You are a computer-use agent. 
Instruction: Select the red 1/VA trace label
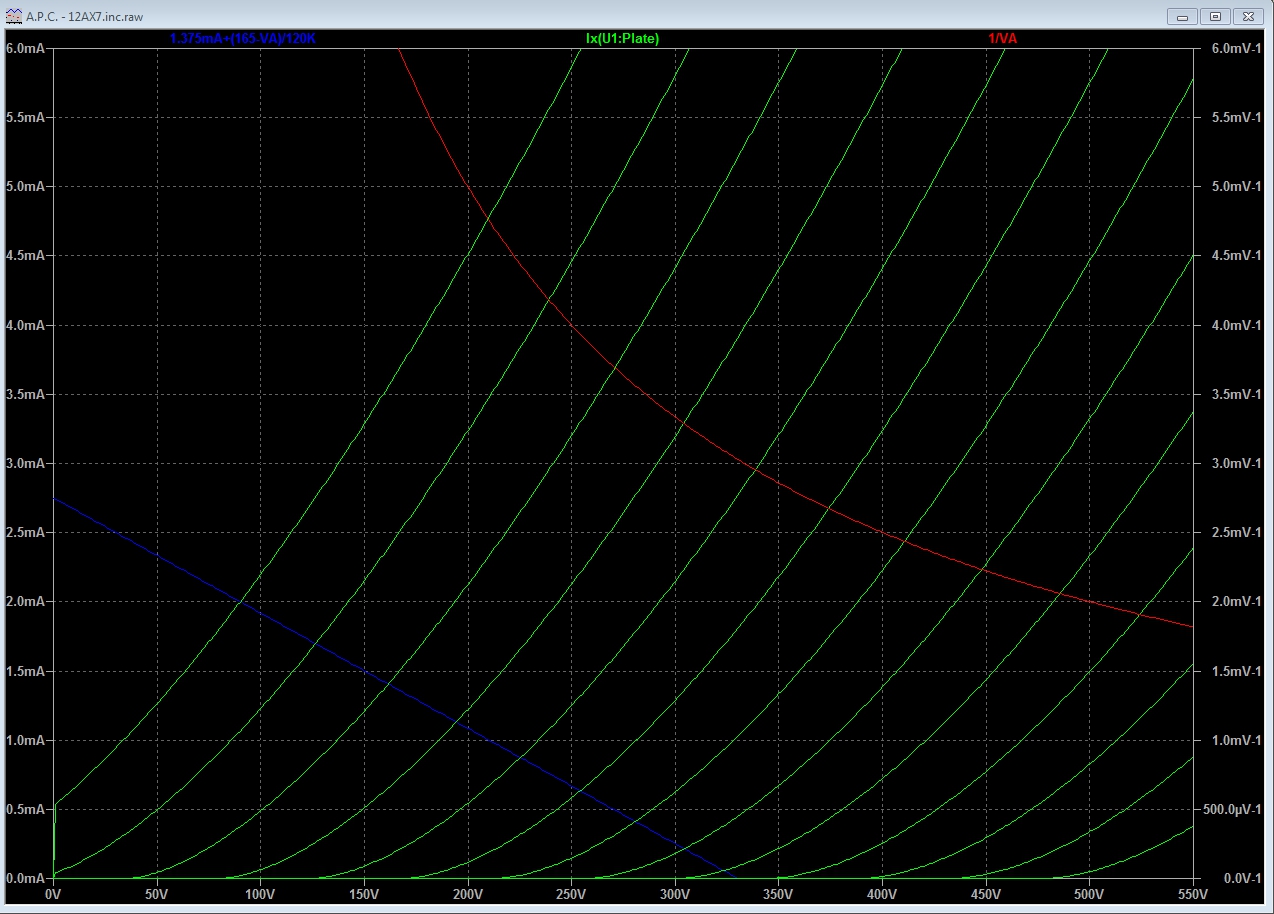1002,38
